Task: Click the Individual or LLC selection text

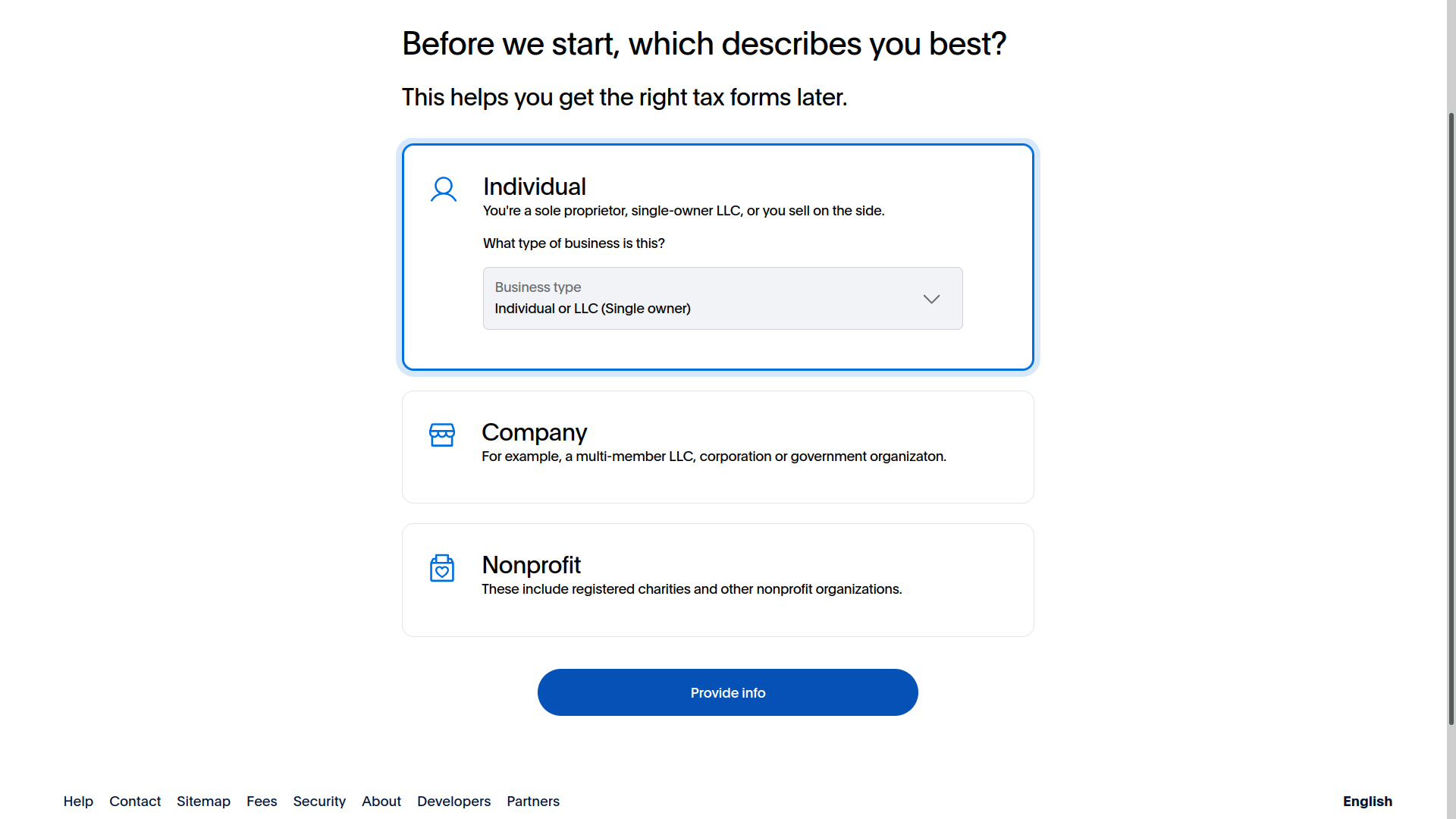Action: tap(592, 308)
